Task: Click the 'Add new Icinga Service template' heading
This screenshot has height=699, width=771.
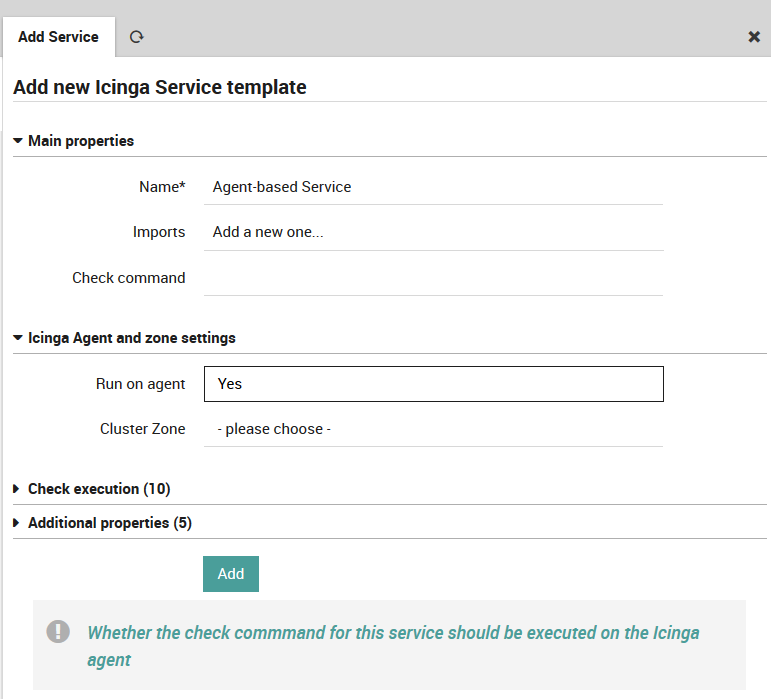Action: pyautogui.click(x=160, y=87)
